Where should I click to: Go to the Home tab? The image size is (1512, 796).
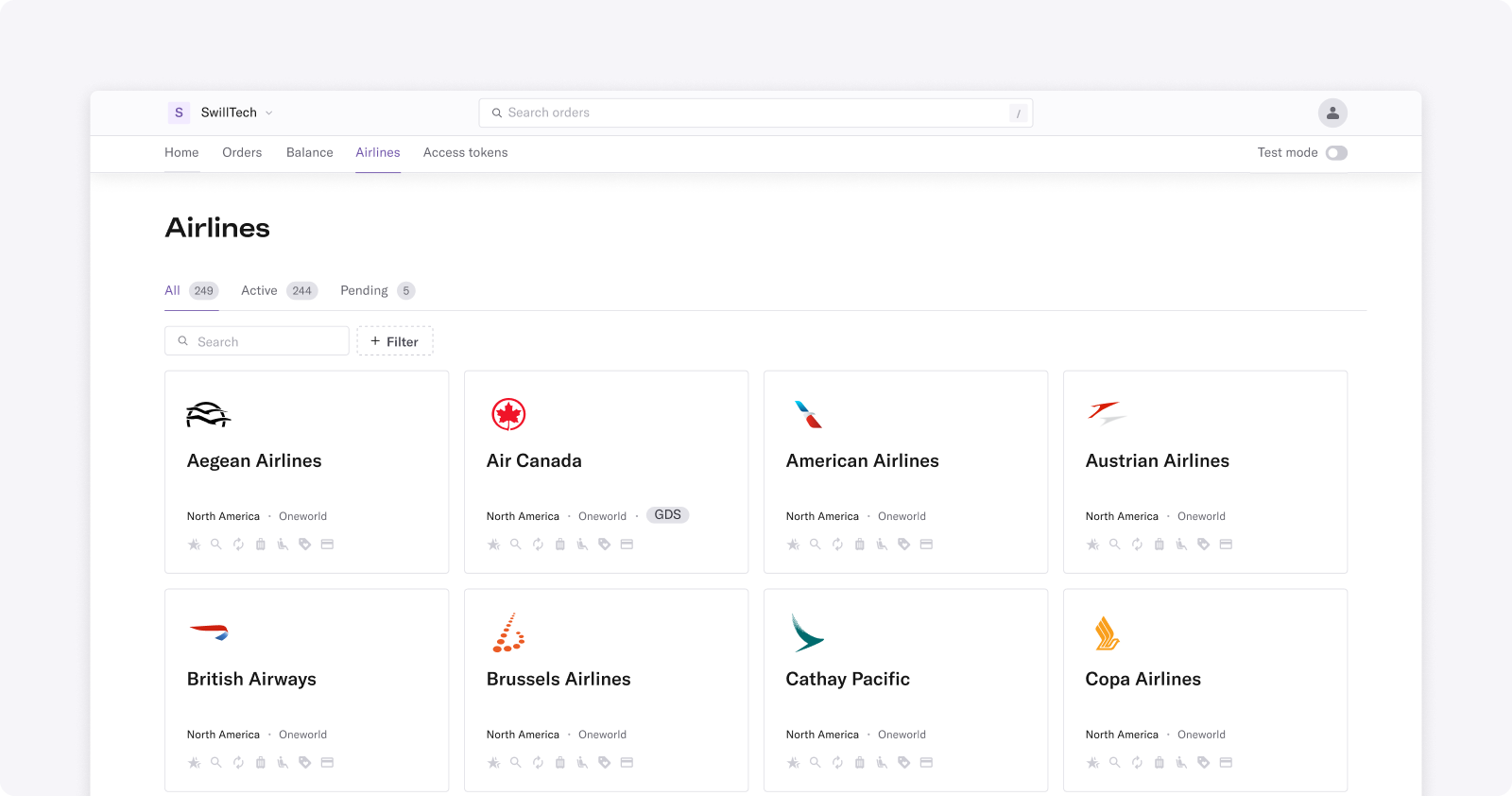181,152
